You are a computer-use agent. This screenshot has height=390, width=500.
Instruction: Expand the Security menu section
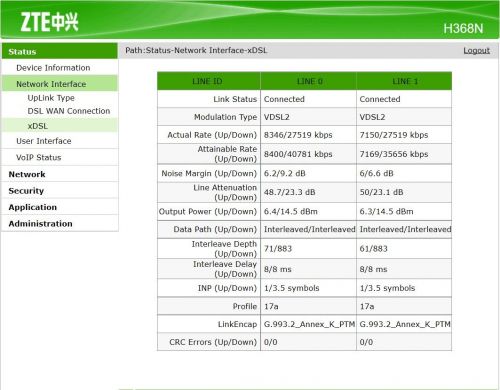[x=26, y=191]
